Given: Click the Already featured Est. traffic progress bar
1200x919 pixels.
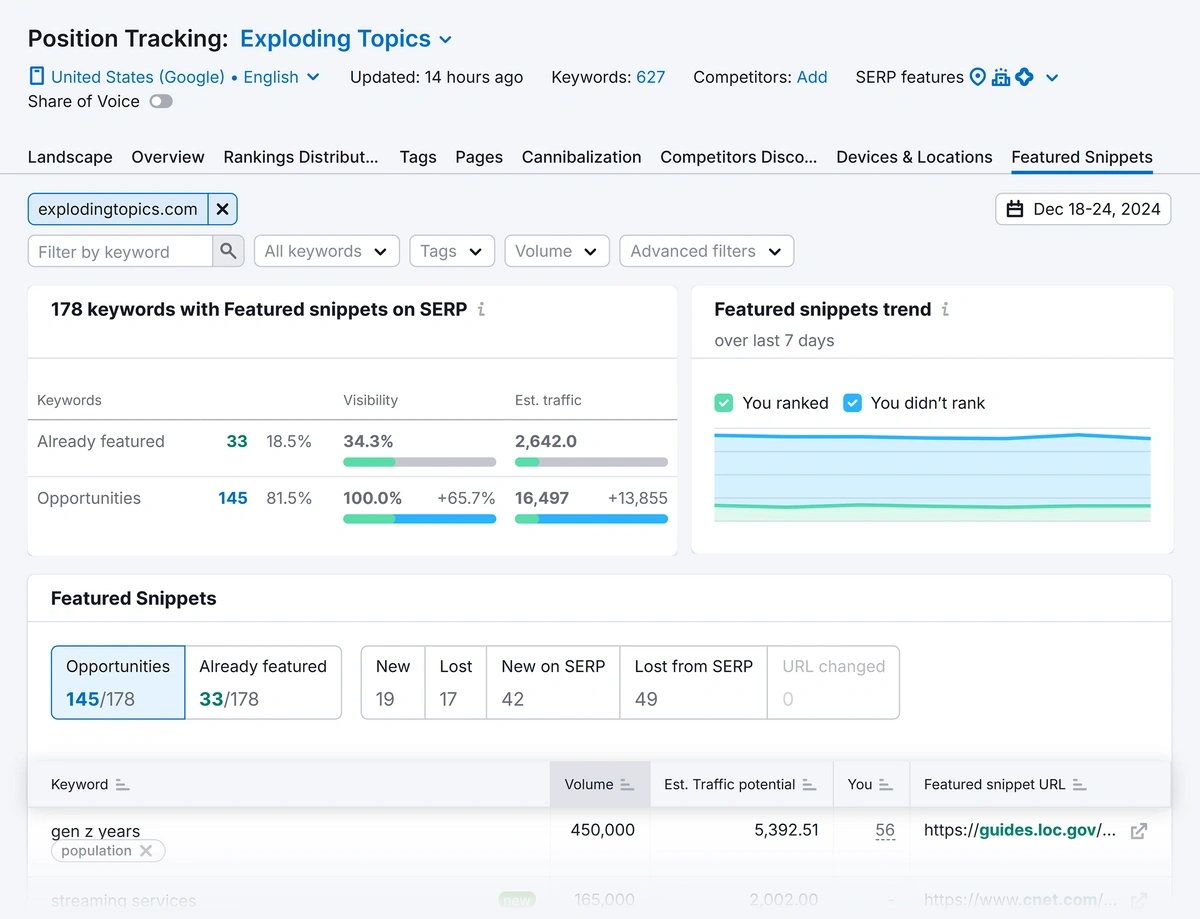Looking at the screenshot, I should click(591, 462).
